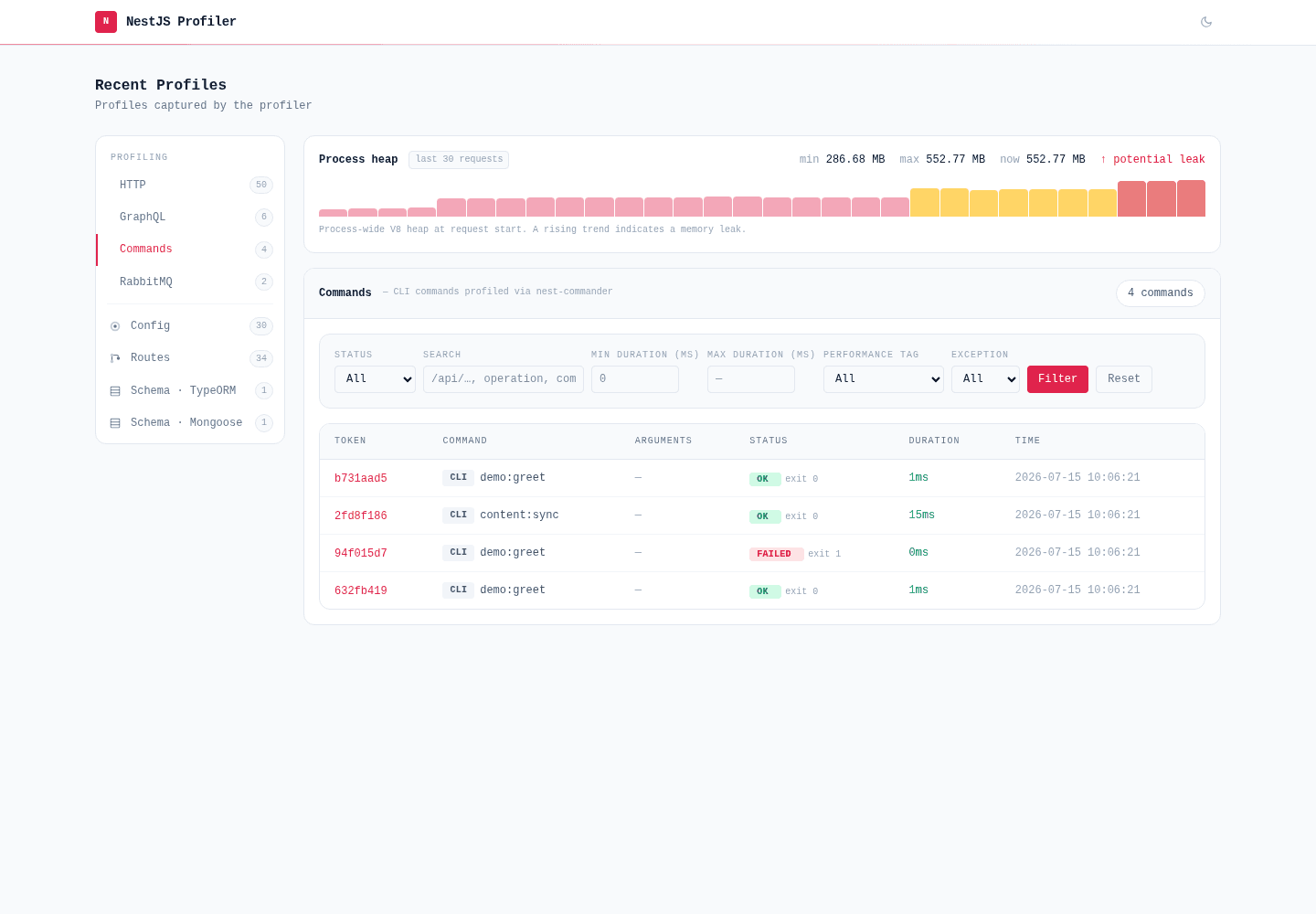Open profile token 94f015d7

coord(361,554)
